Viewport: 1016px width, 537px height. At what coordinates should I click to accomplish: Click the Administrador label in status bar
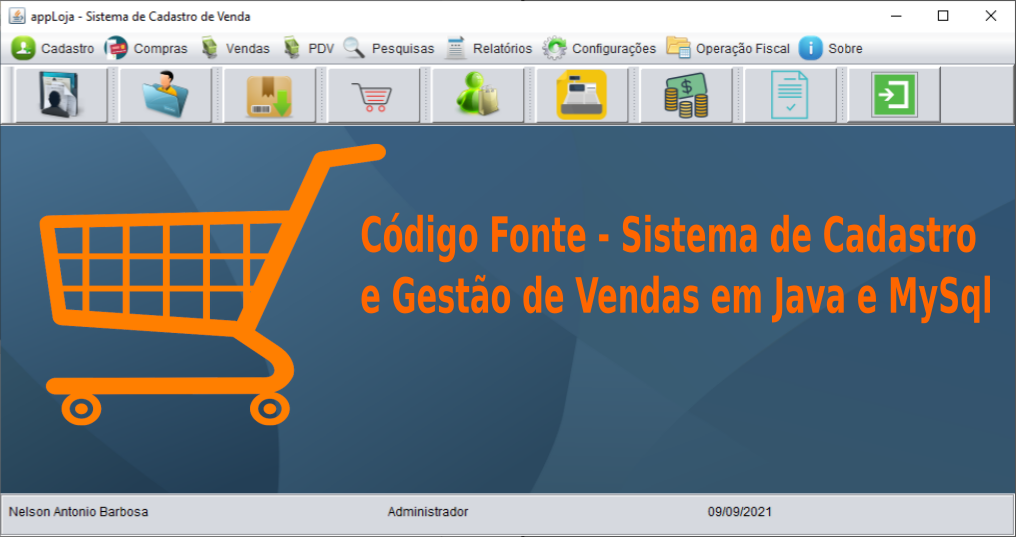click(x=427, y=512)
